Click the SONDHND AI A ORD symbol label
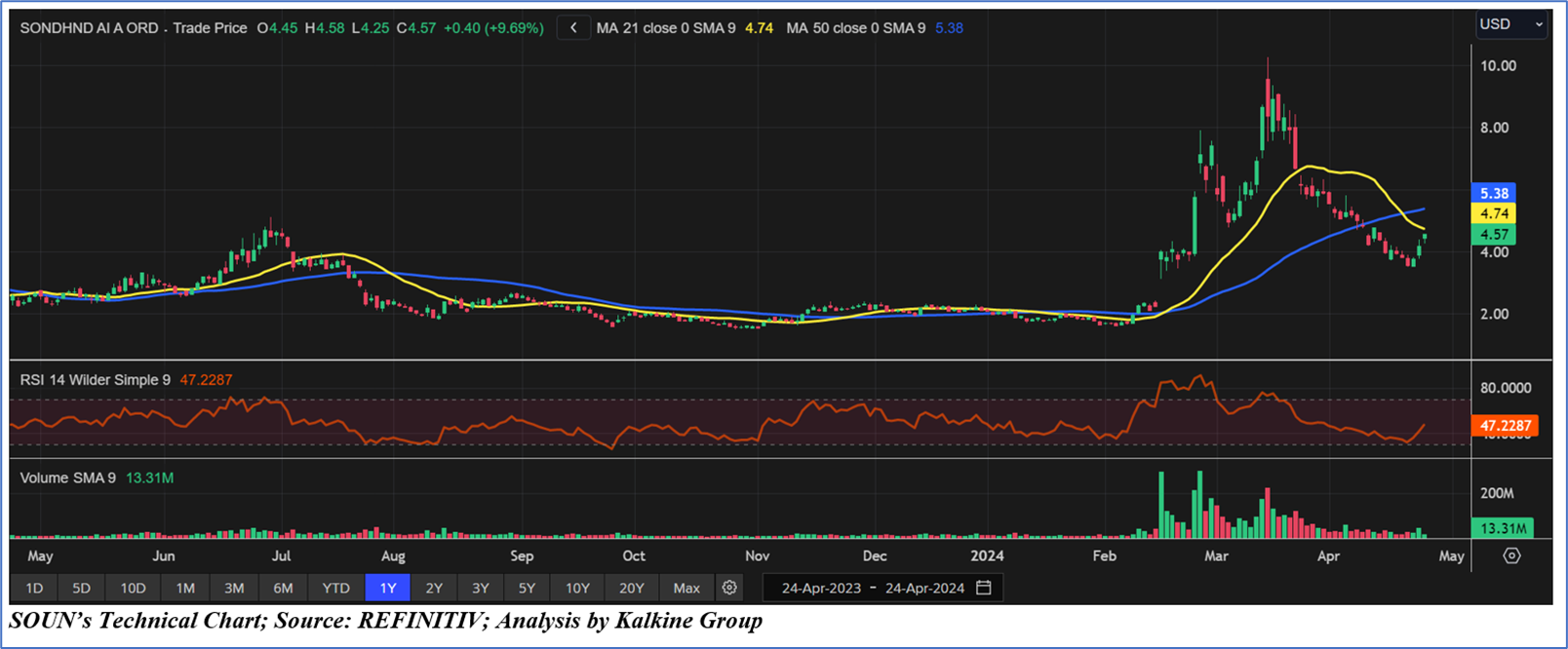The width and height of the screenshot is (1568, 649). [x=89, y=28]
